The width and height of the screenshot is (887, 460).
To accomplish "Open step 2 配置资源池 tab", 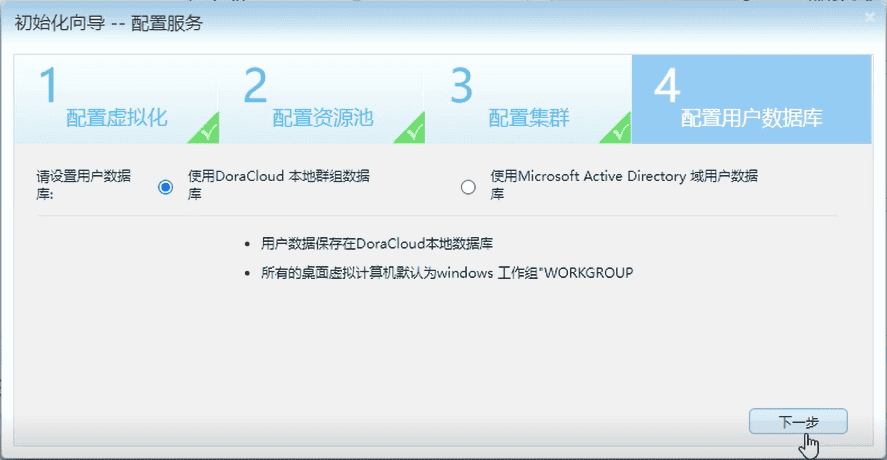I will tap(322, 99).
